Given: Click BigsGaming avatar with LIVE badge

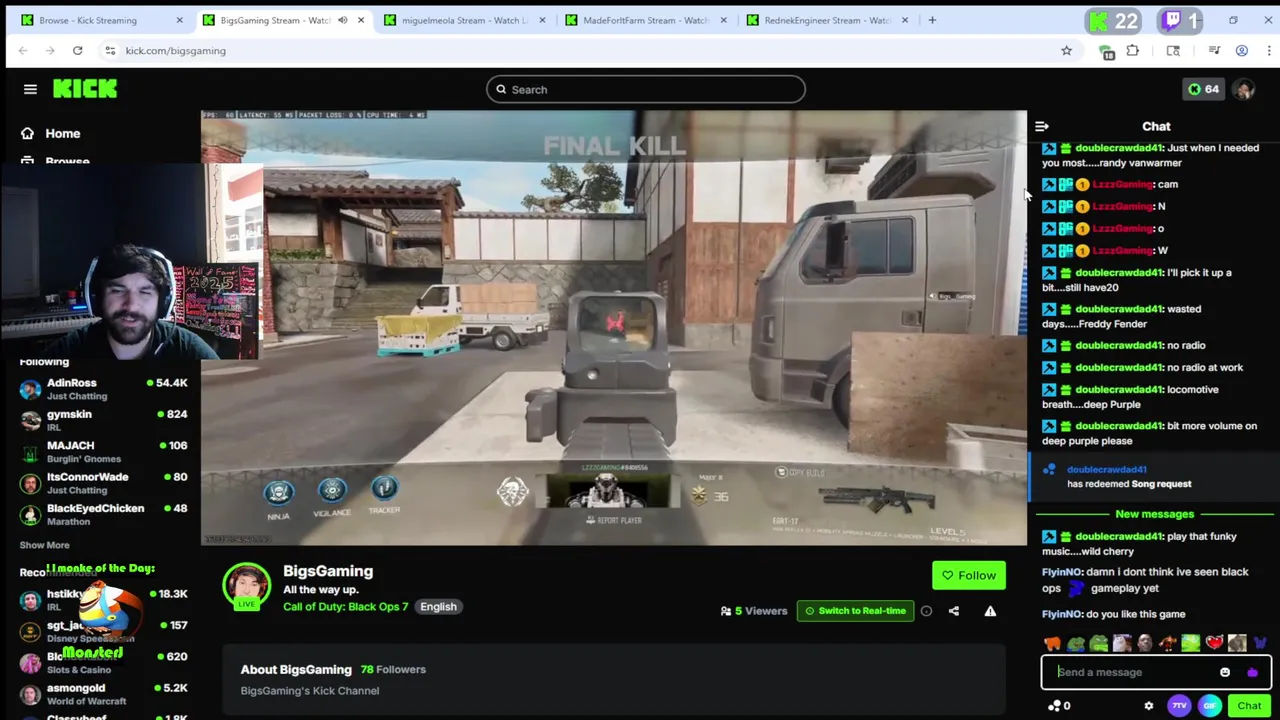Looking at the screenshot, I should pyautogui.click(x=246, y=587).
